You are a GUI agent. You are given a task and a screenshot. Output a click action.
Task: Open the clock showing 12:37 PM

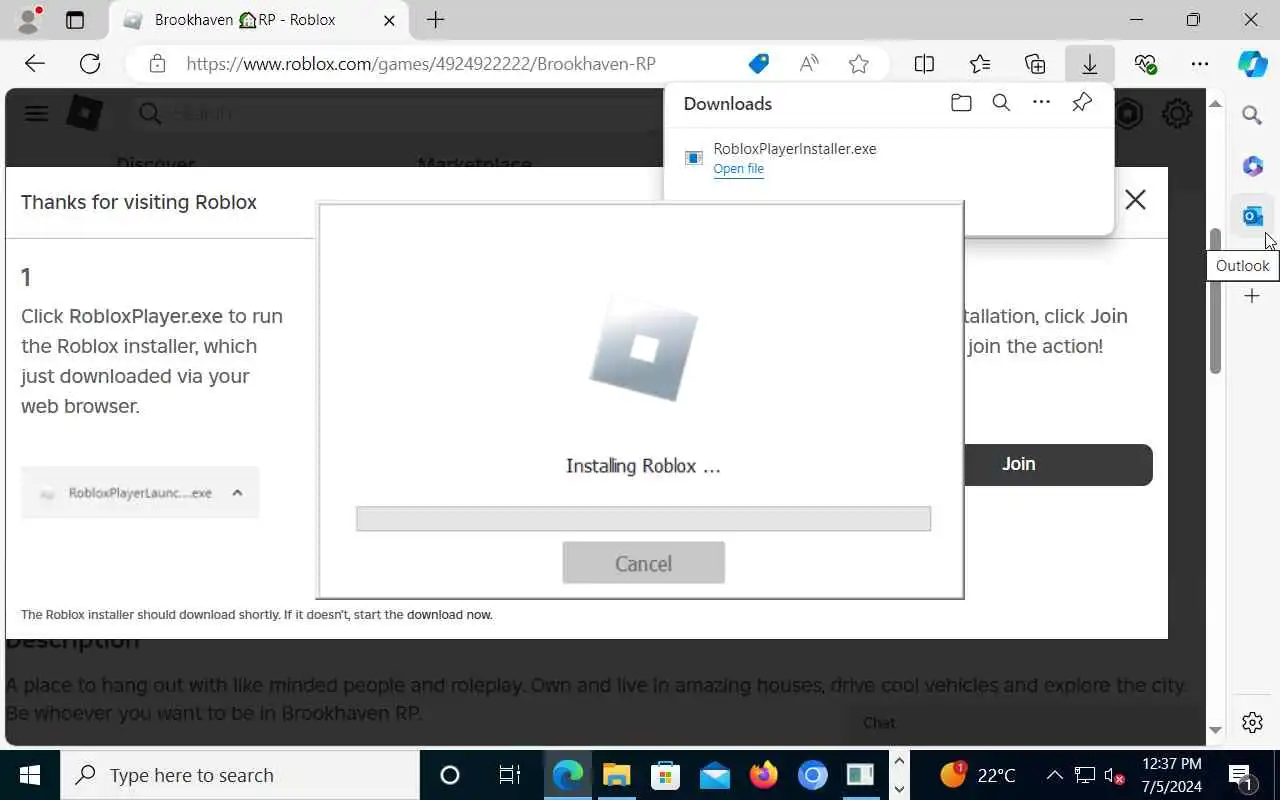[1172, 775]
